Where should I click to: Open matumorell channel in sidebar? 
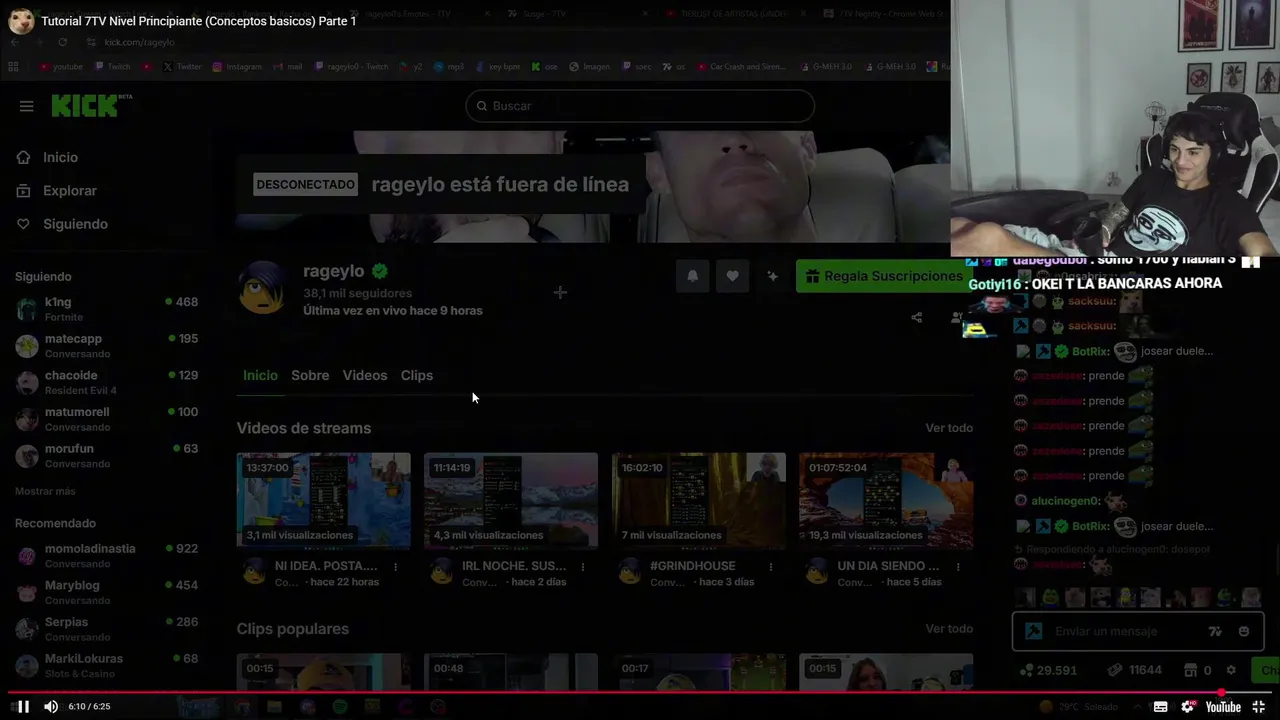point(106,419)
